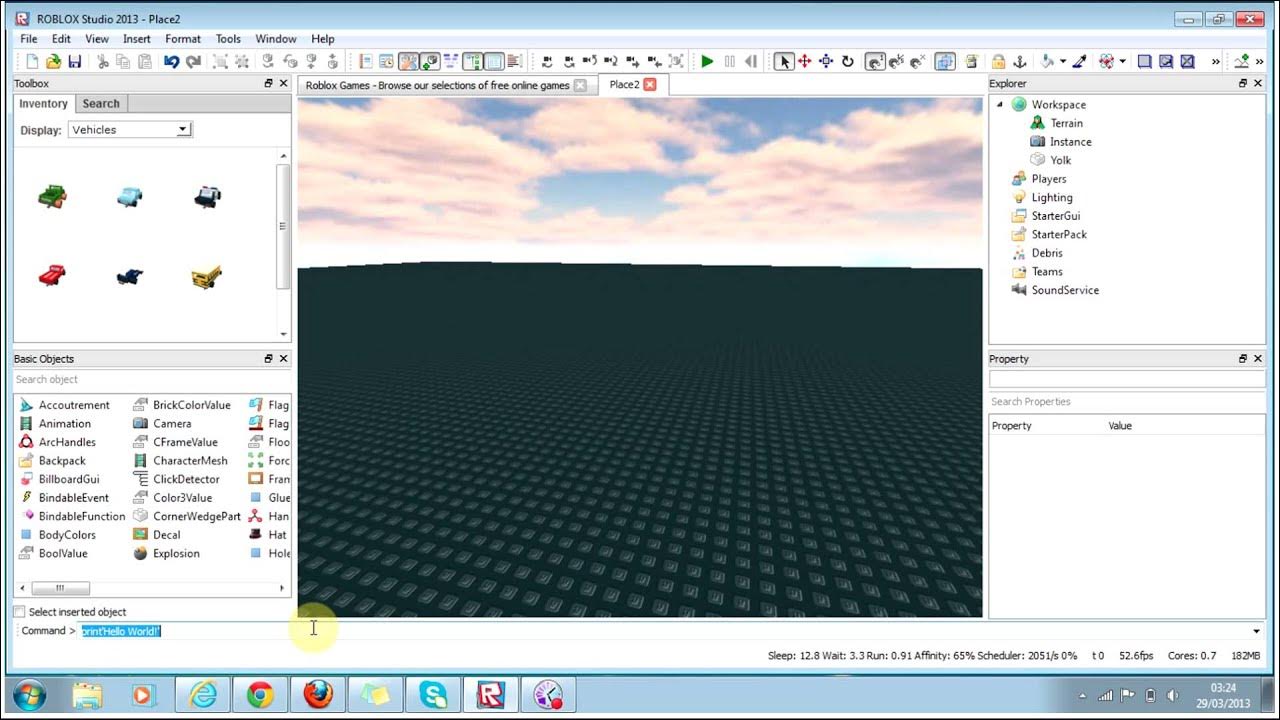Click the Material tool icon
1280x720 pixels.
(1106, 61)
